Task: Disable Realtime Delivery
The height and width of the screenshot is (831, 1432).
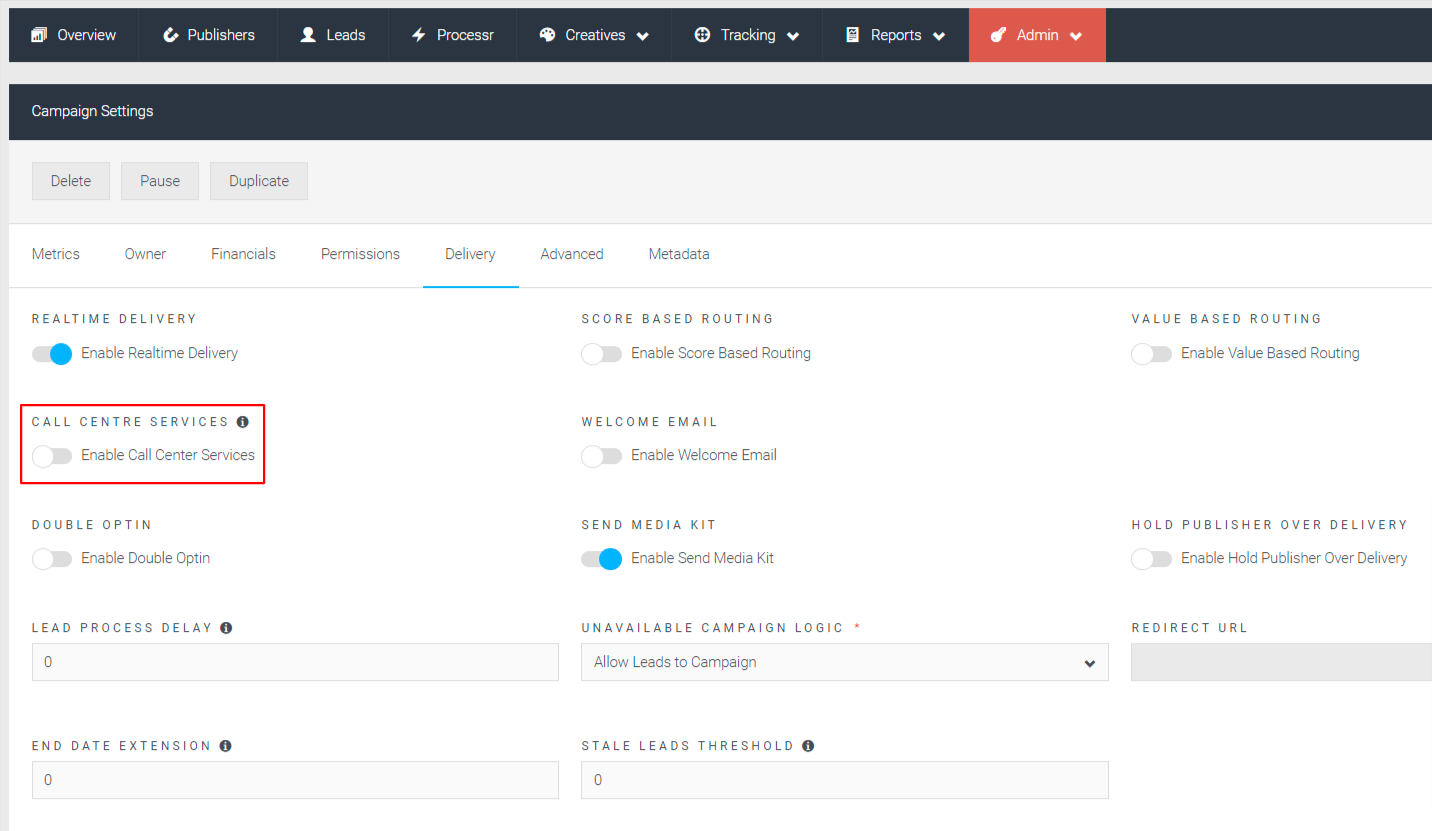Action: point(51,353)
